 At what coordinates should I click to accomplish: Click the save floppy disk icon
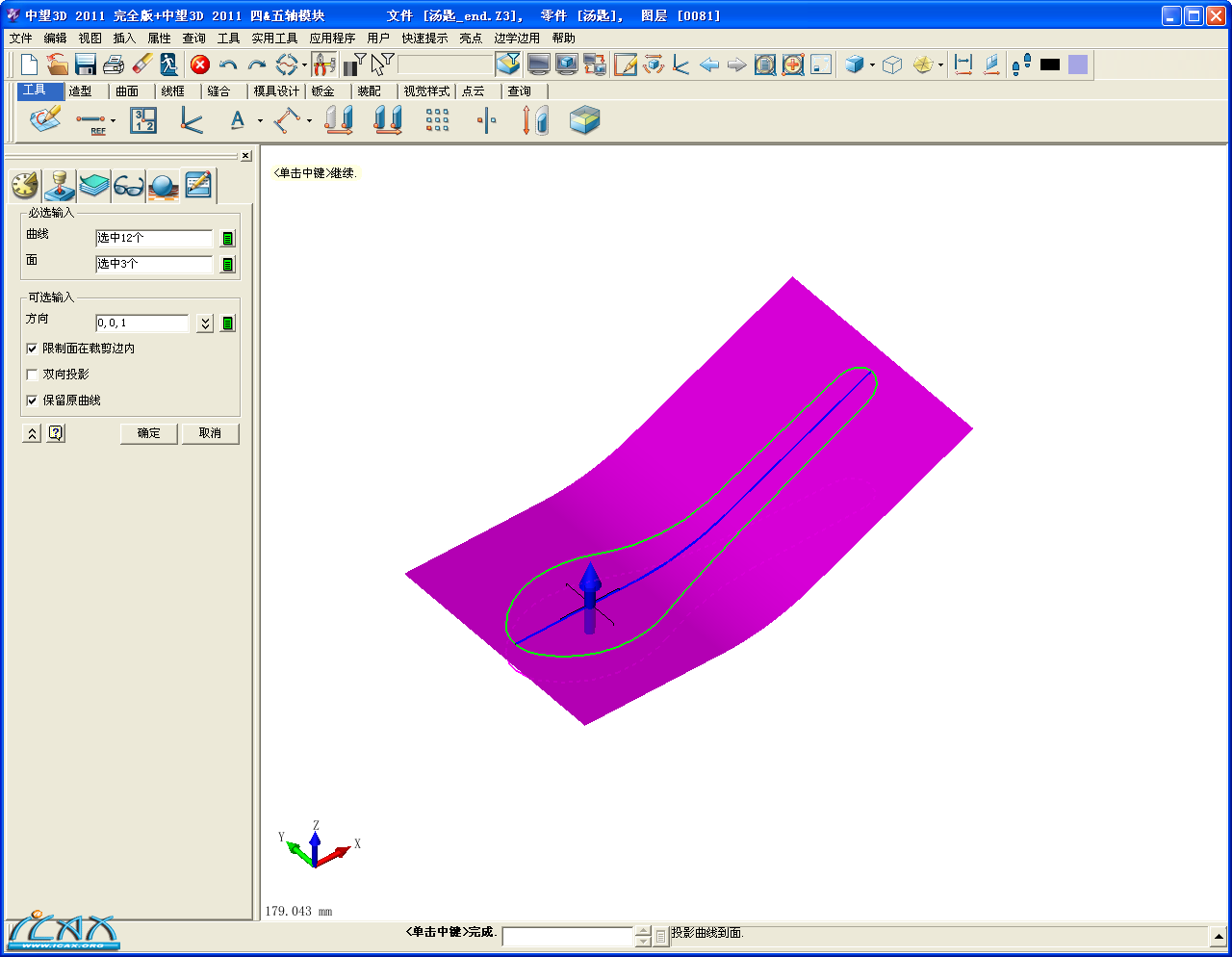click(x=86, y=65)
